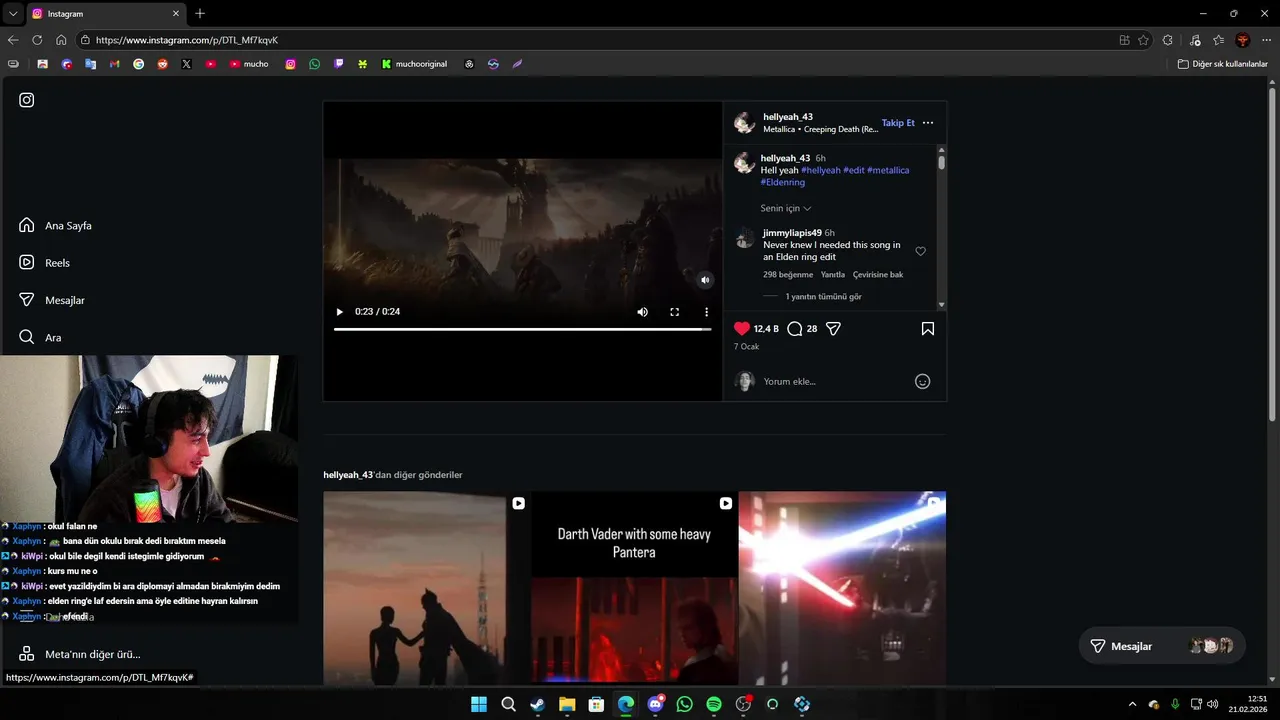The image size is (1280, 720).
Task: Open the X bookmark
Action: pos(186,64)
